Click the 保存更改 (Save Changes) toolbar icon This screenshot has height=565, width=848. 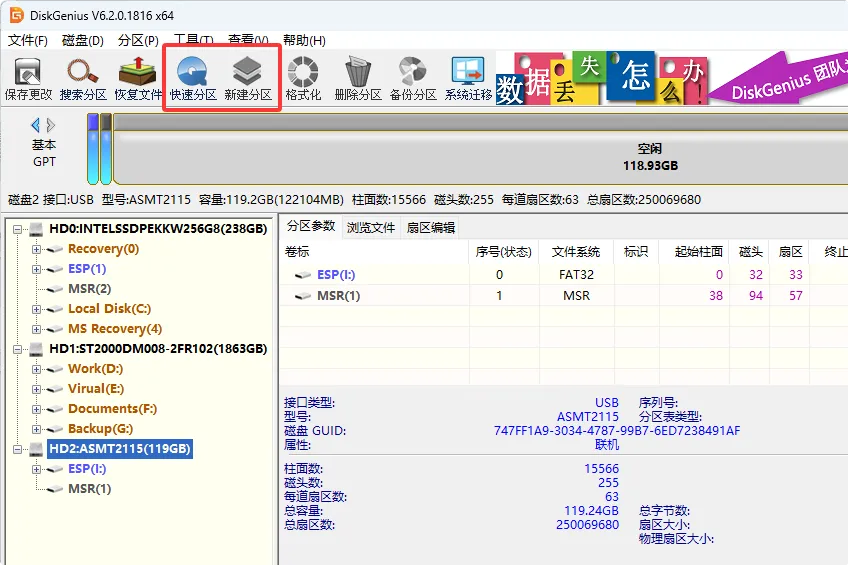[x=28, y=79]
